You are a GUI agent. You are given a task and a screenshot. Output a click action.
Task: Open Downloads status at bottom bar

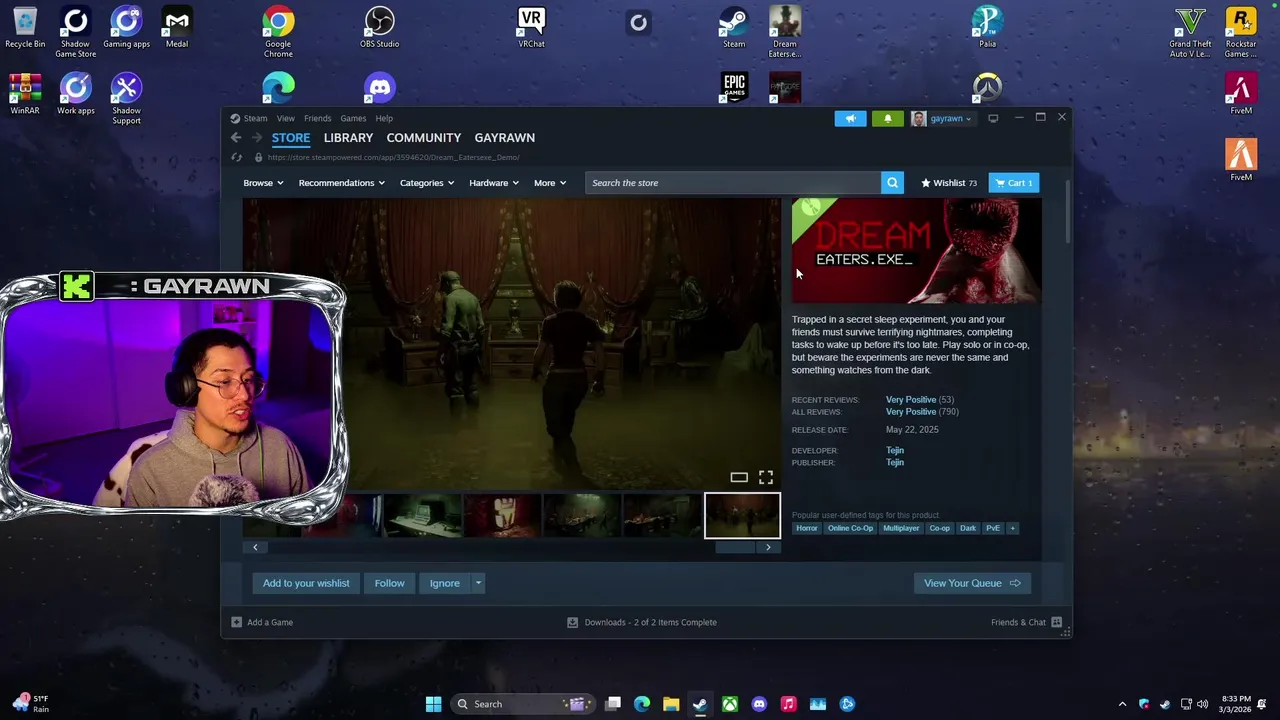point(642,622)
